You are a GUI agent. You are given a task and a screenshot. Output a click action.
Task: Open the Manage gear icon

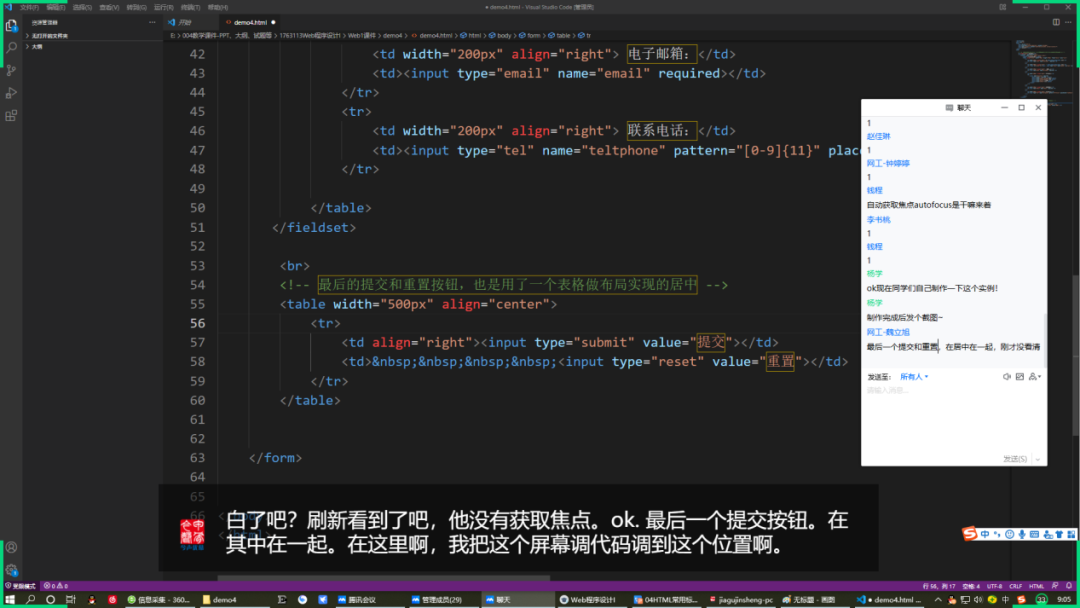[12, 570]
